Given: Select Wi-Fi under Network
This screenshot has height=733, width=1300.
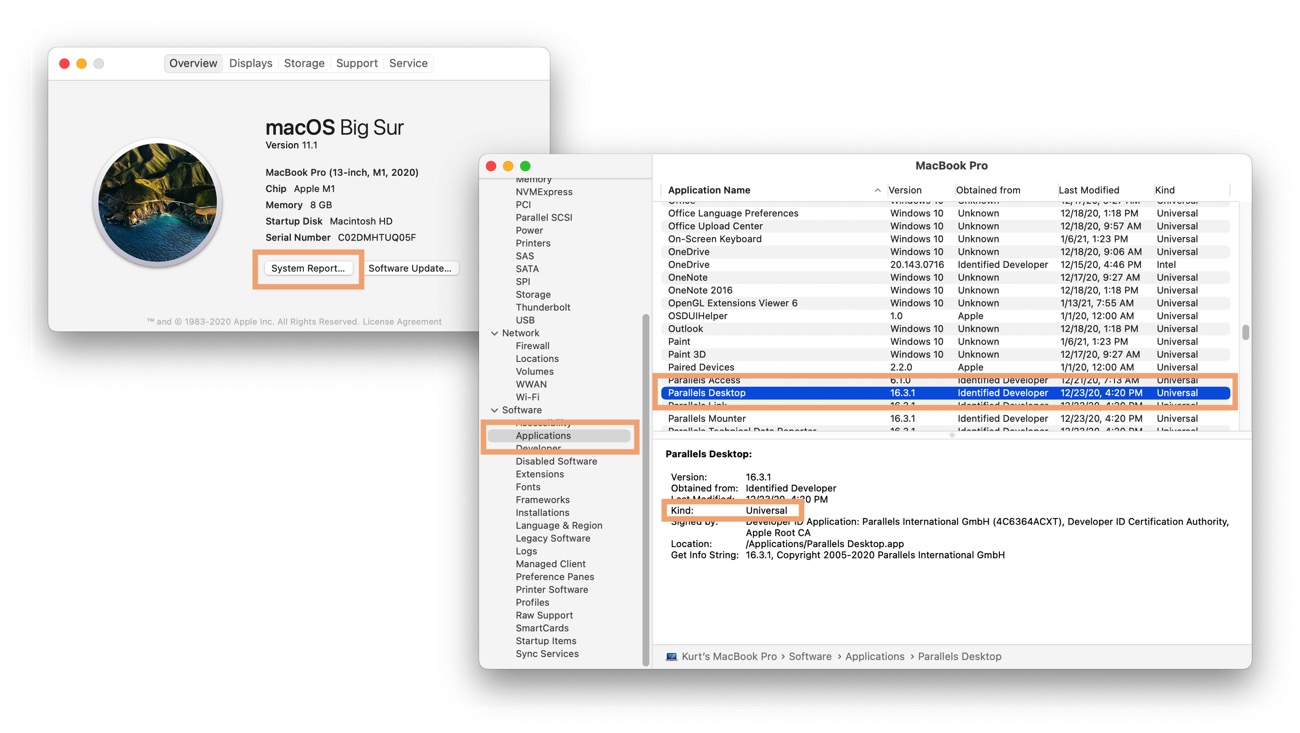Looking at the screenshot, I should click(x=527, y=397).
